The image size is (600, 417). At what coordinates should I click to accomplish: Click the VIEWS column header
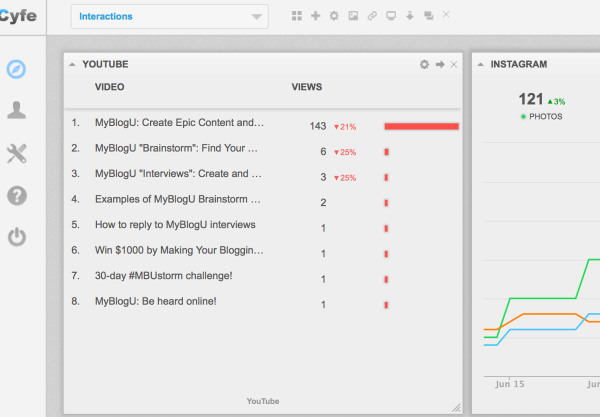(307, 87)
